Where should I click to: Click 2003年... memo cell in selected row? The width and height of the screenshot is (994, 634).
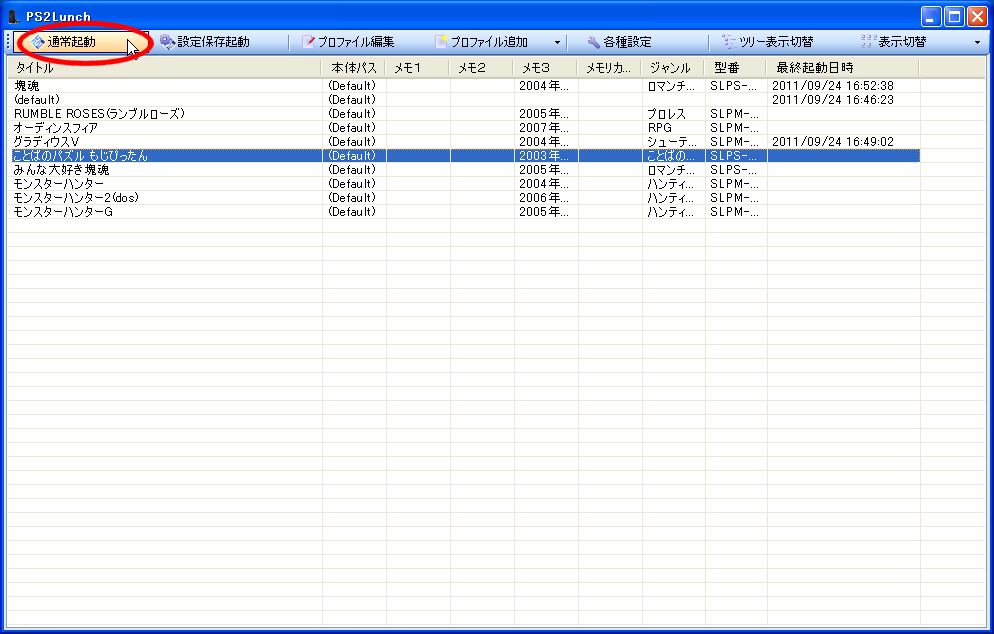[543, 156]
